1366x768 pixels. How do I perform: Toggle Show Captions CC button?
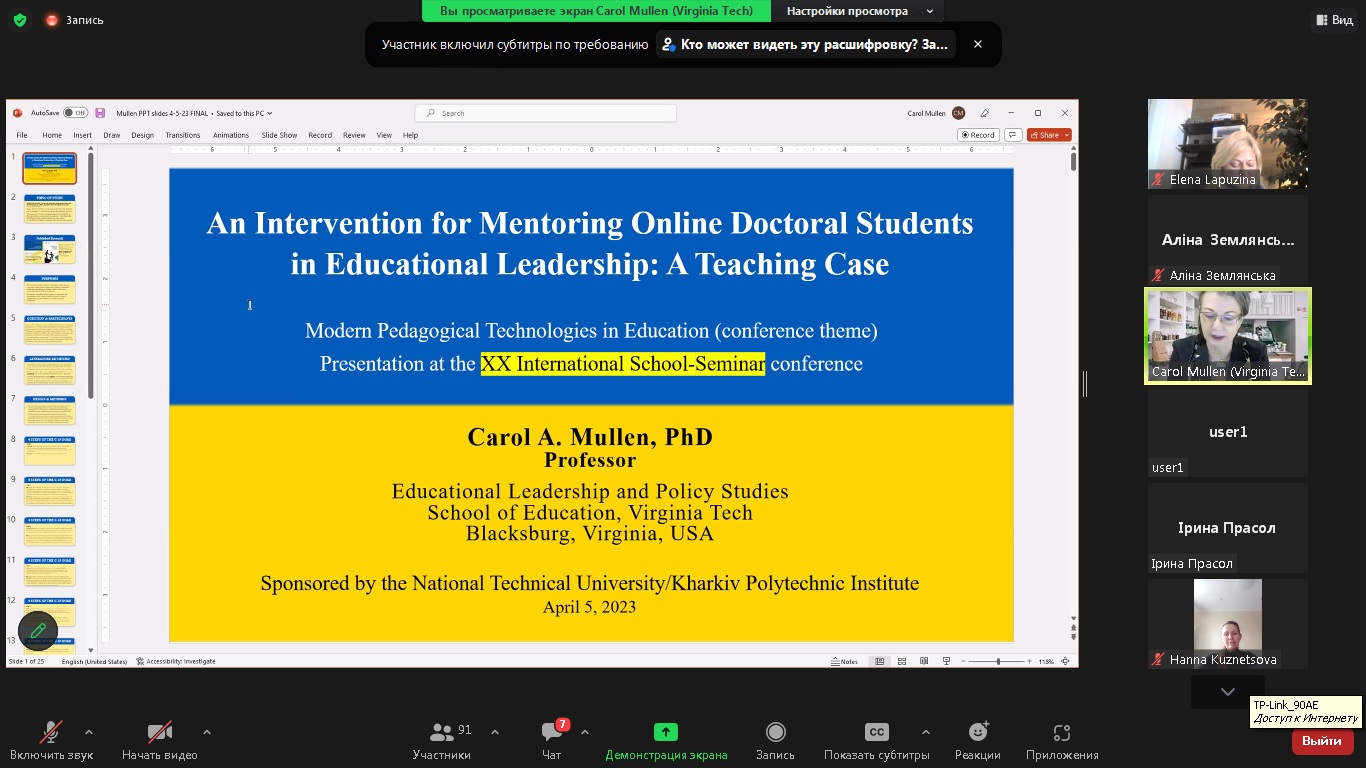click(876, 733)
